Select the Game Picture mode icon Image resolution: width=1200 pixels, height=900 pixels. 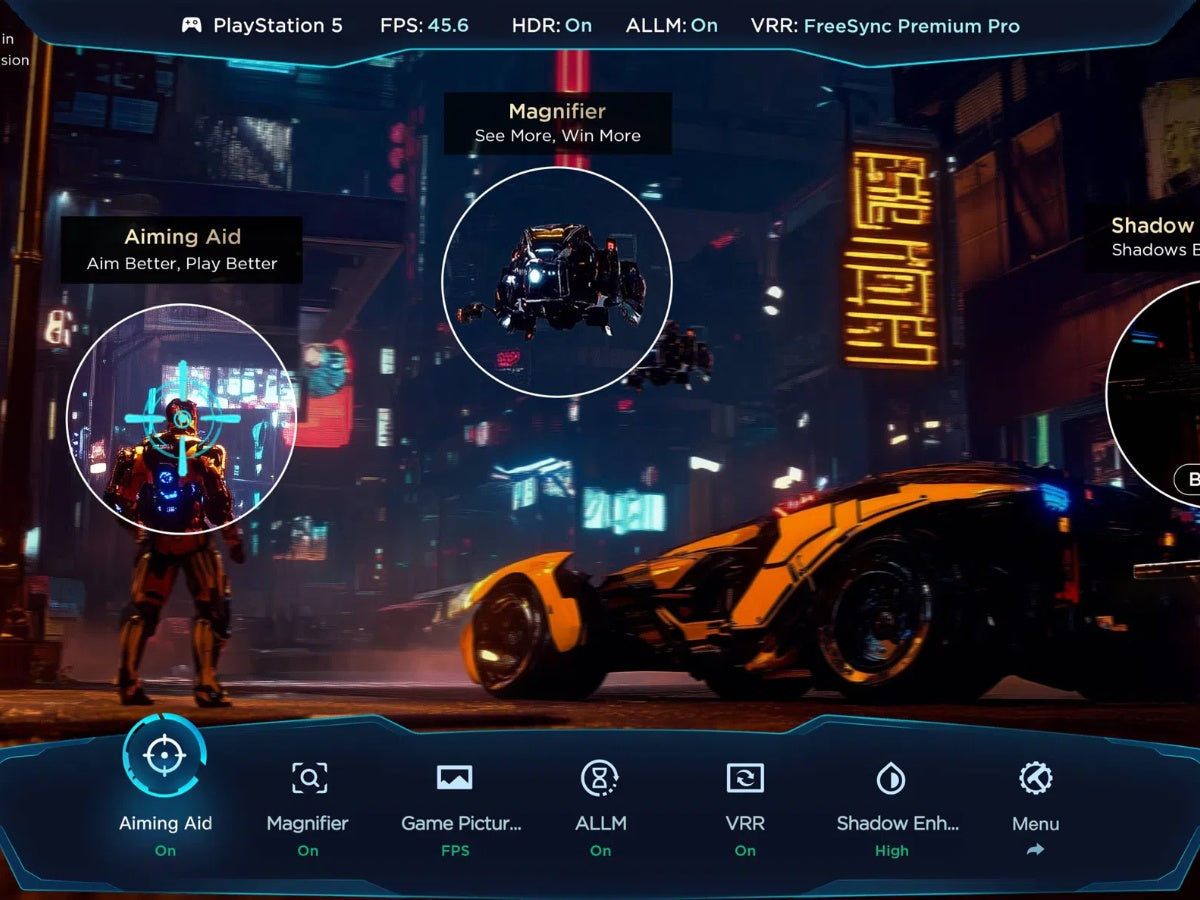point(454,777)
